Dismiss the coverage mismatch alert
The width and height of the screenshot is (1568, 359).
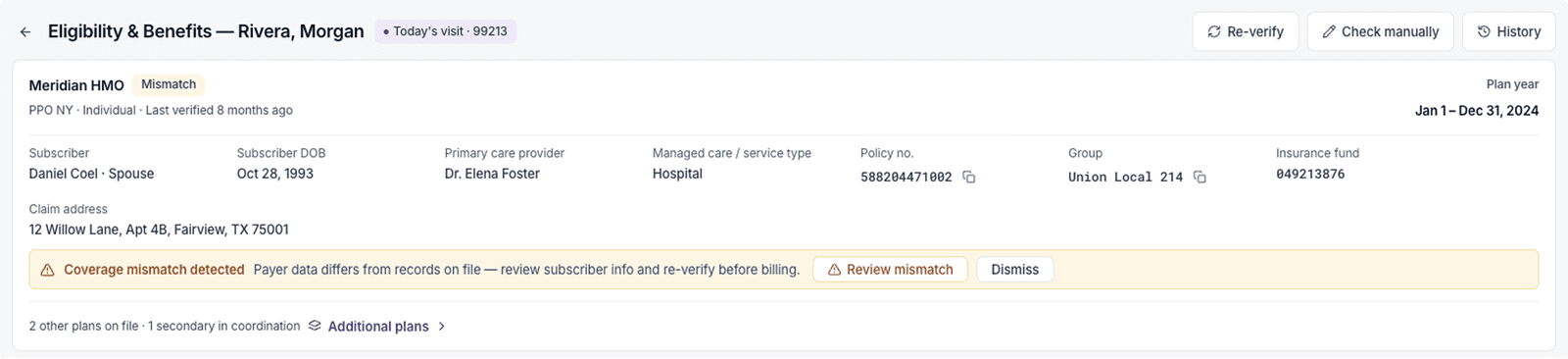(1014, 270)
